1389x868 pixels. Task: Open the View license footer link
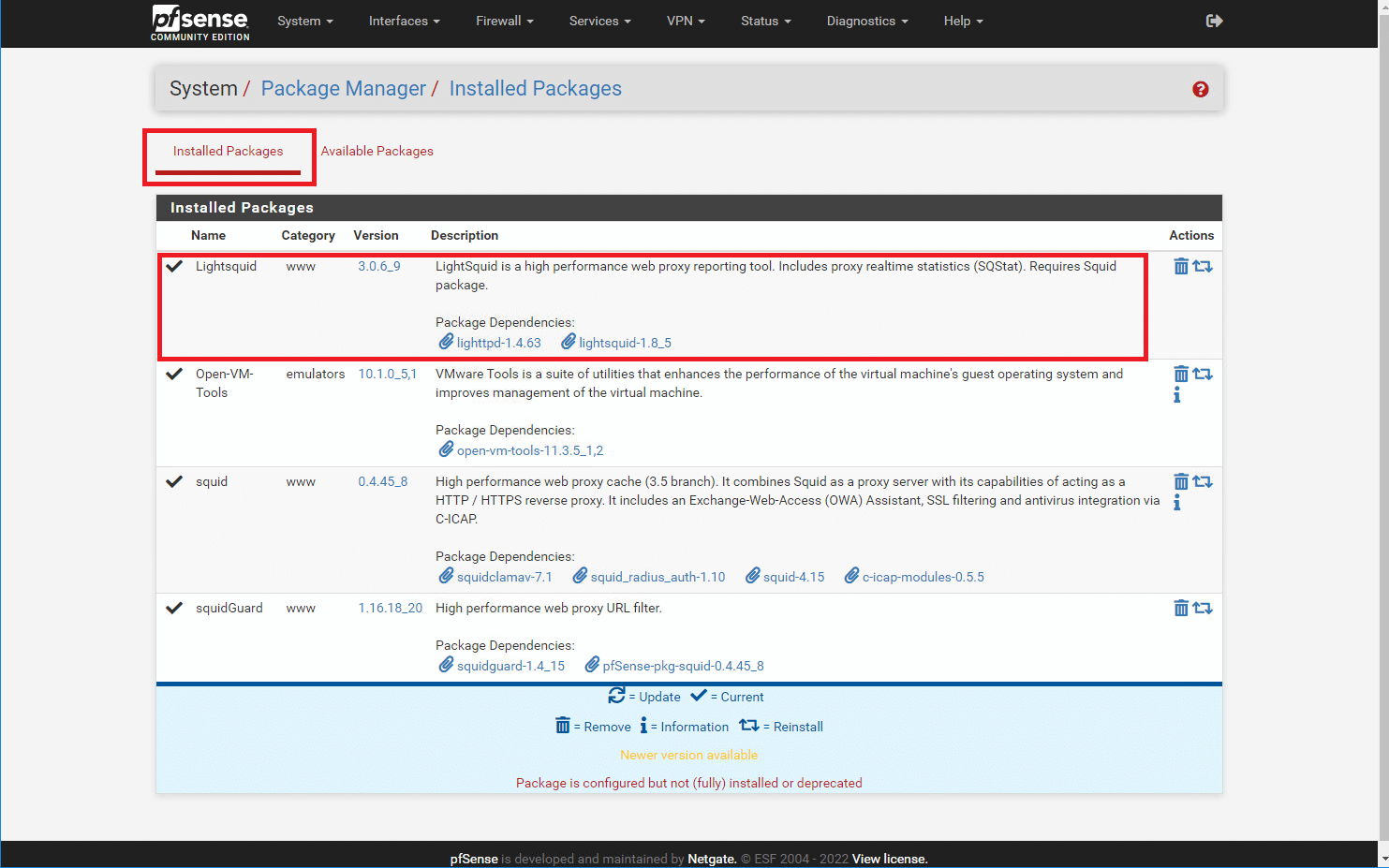[890, 859]
